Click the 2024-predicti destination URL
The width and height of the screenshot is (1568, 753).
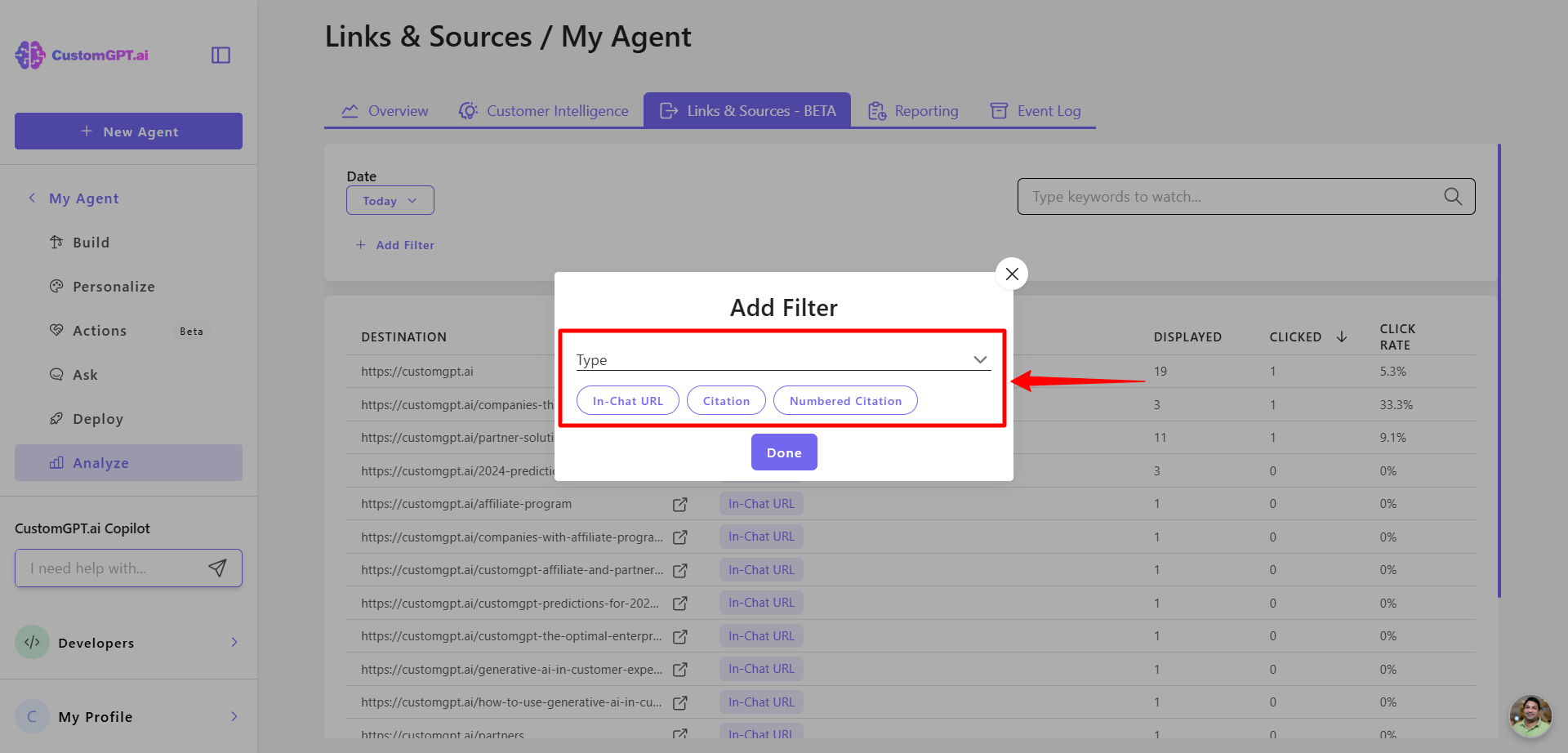pyautogui.click(x=458, y=470)
